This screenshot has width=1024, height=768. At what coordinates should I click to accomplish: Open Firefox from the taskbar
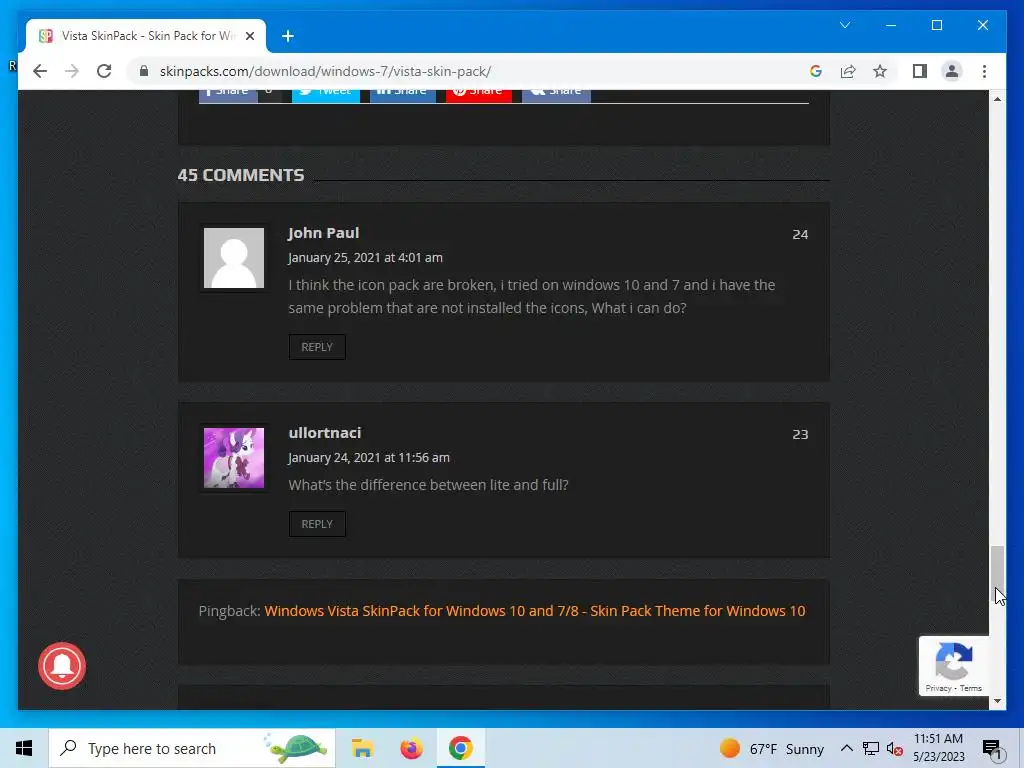pos(411,748)
